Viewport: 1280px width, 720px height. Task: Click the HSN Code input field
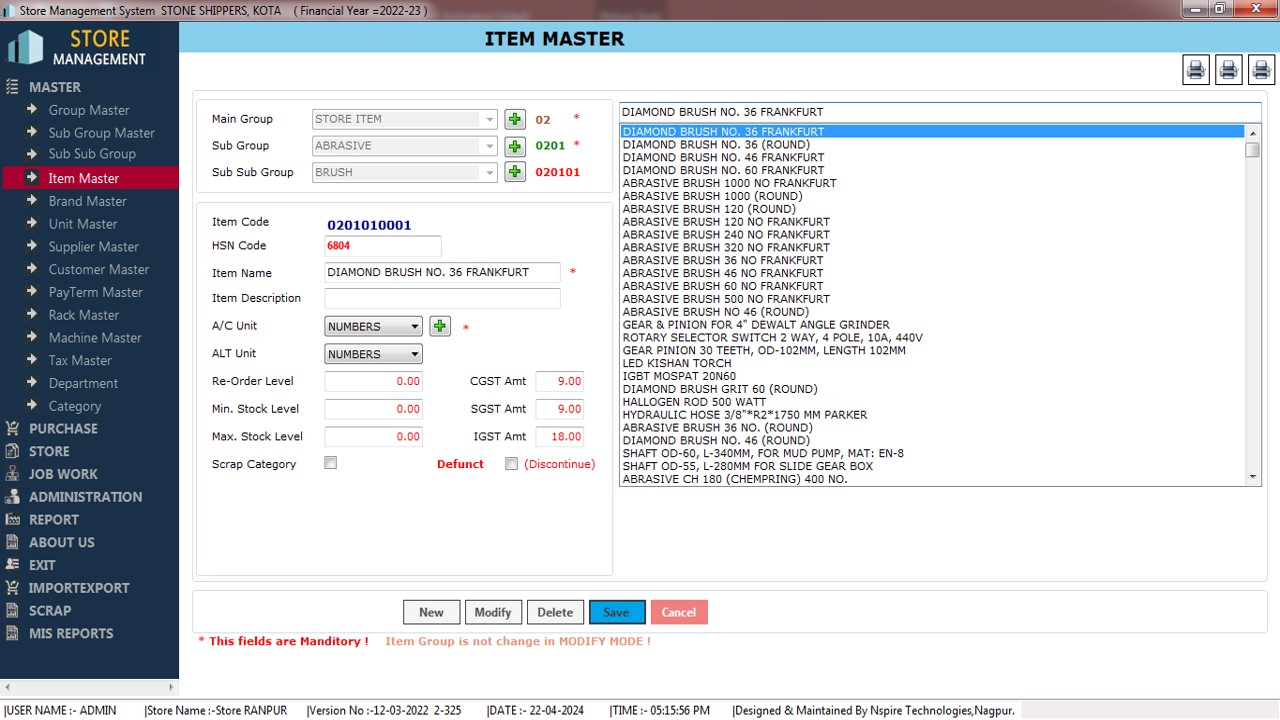(x=382, y=246)
